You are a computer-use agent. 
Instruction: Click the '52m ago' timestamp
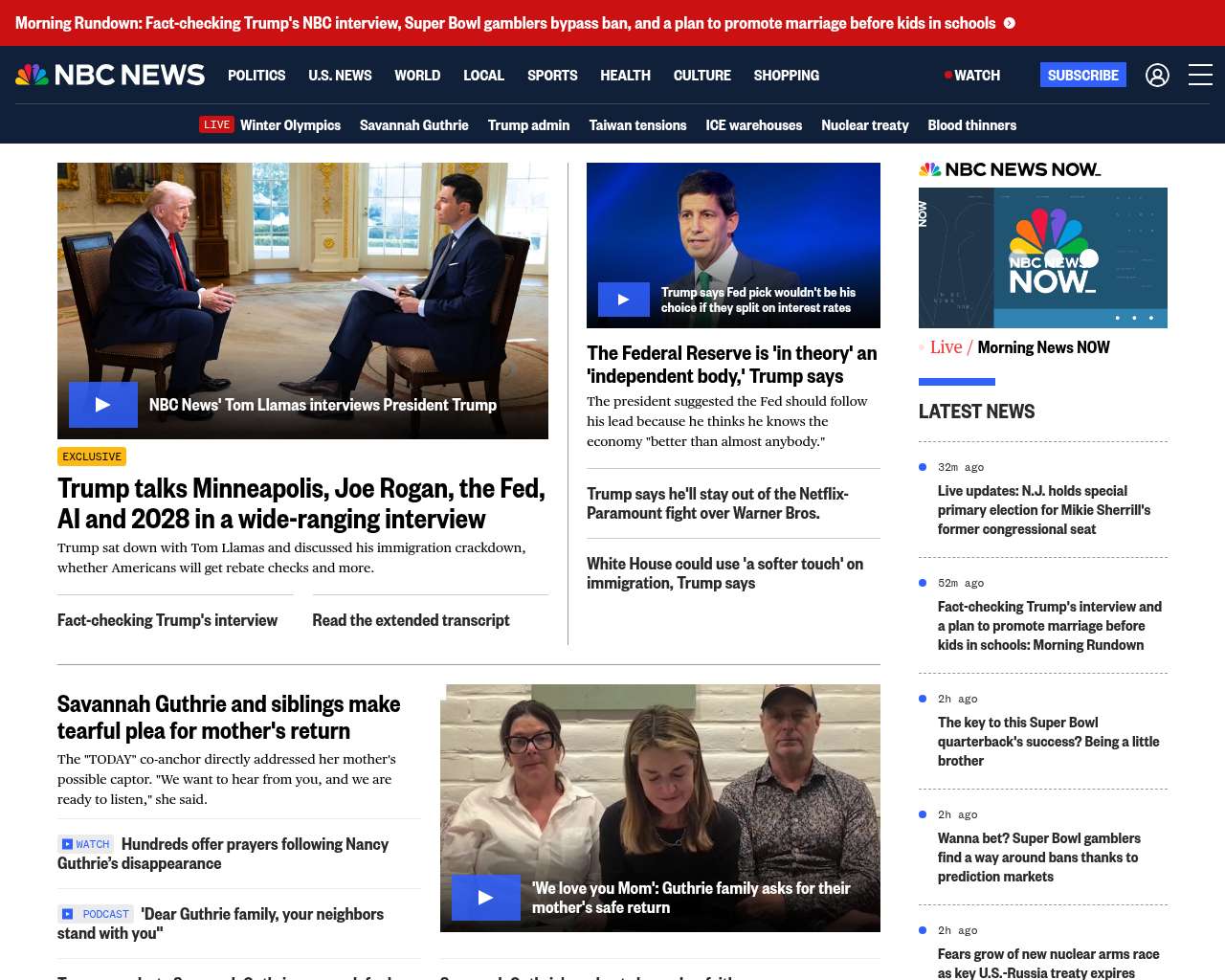point(961,583)
